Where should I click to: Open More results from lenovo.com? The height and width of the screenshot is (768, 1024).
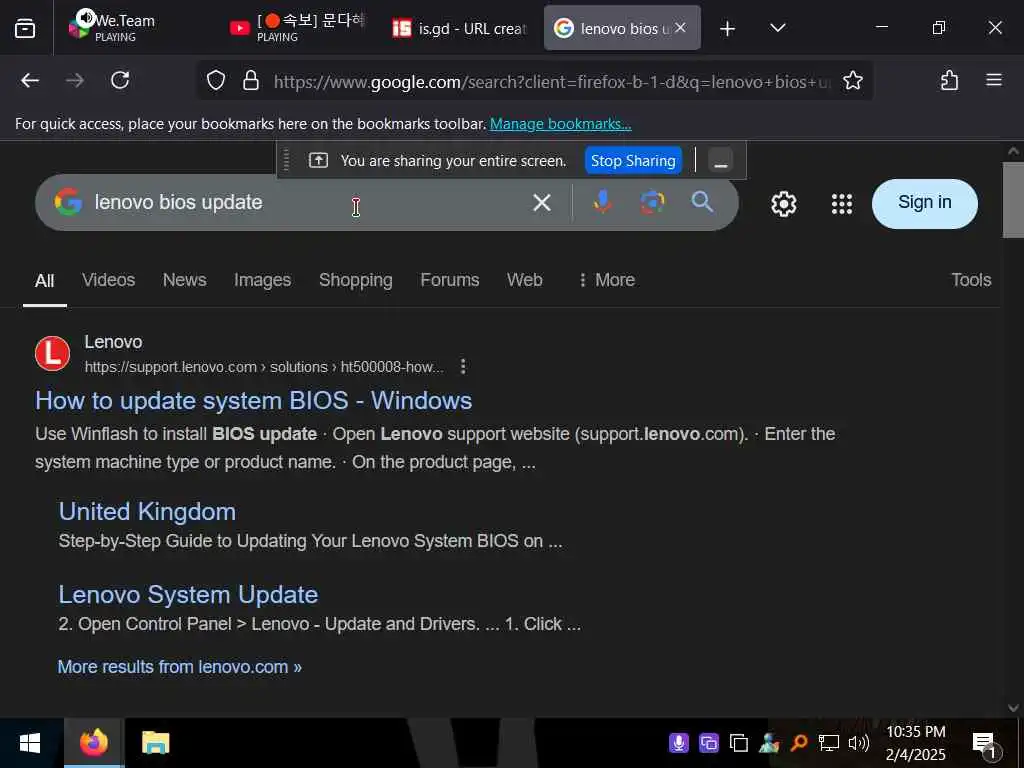coord(180,667)
